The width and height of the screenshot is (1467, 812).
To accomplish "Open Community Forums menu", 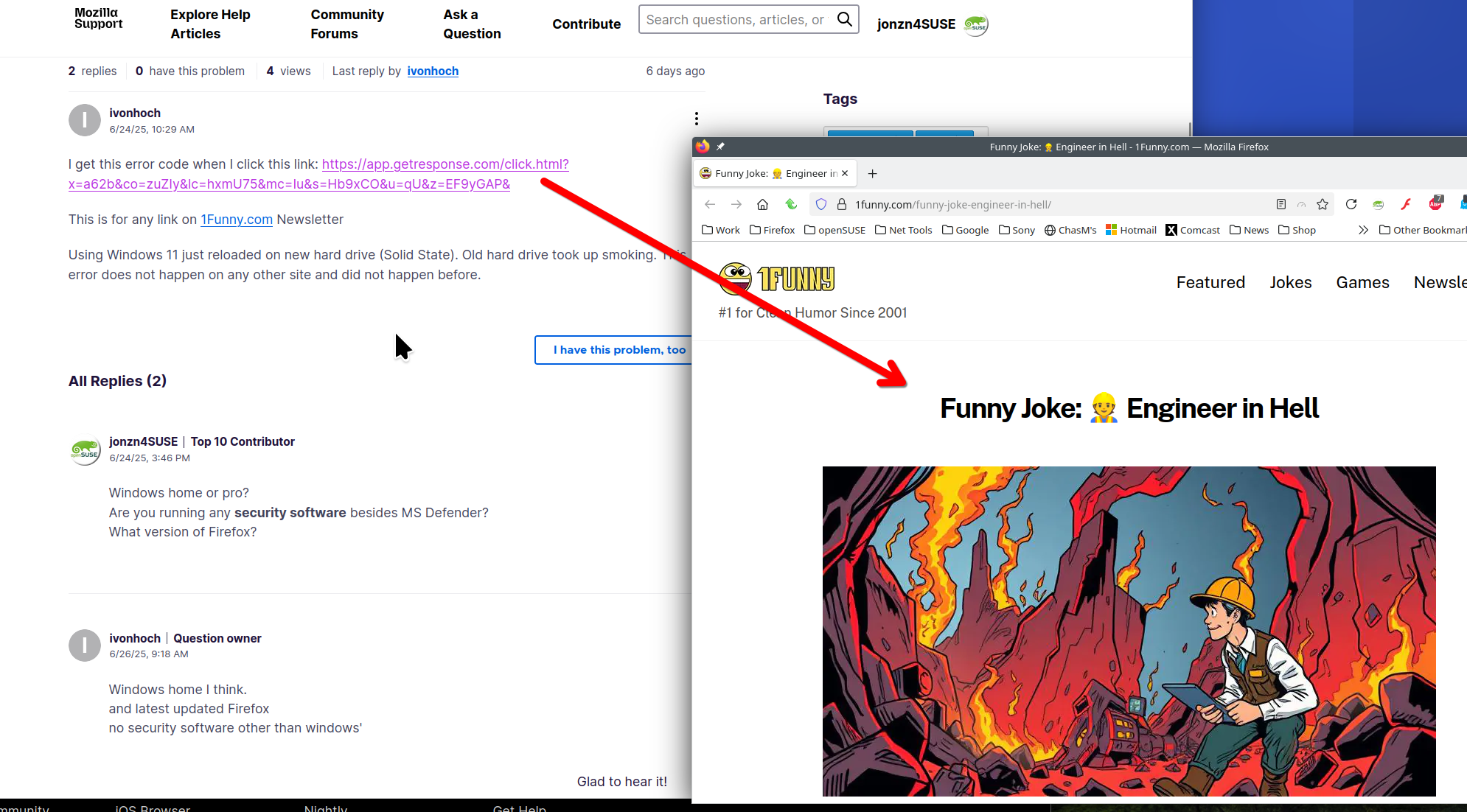I will (x=346, y=24).
